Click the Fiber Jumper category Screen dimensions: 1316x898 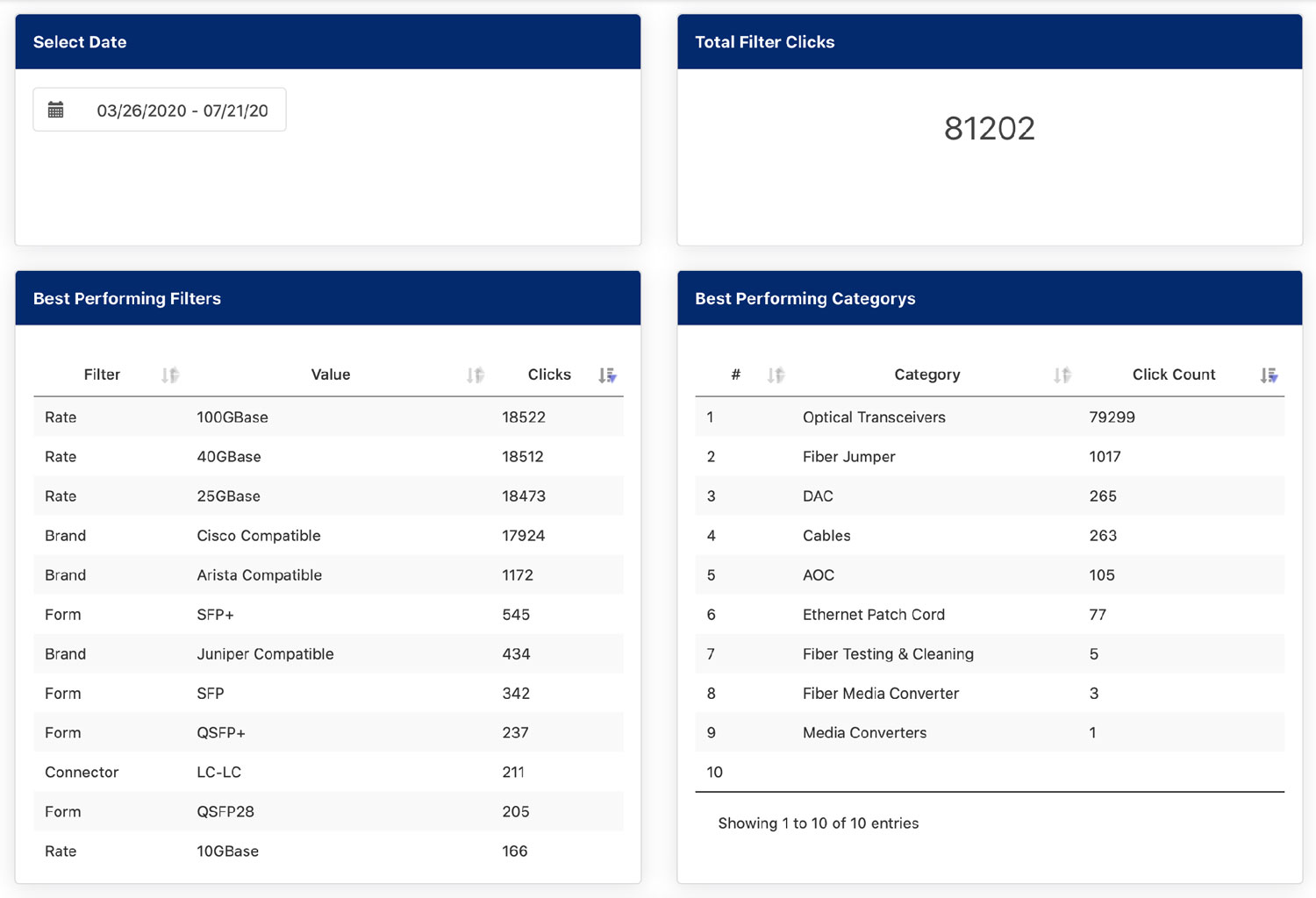click(849, 457)
